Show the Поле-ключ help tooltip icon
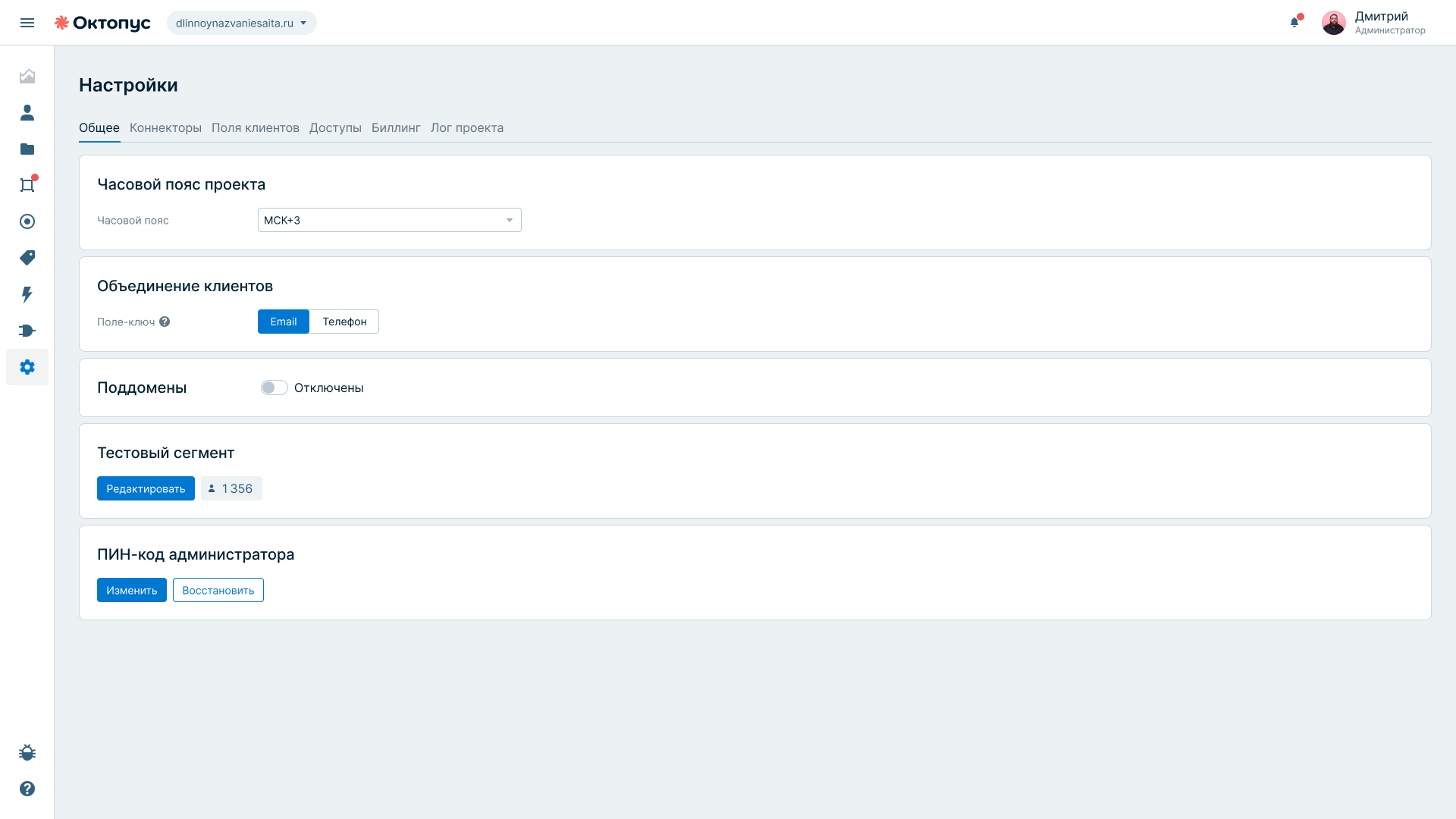Viewport: 1456px width, 819px height. click(x=165, y=322)
